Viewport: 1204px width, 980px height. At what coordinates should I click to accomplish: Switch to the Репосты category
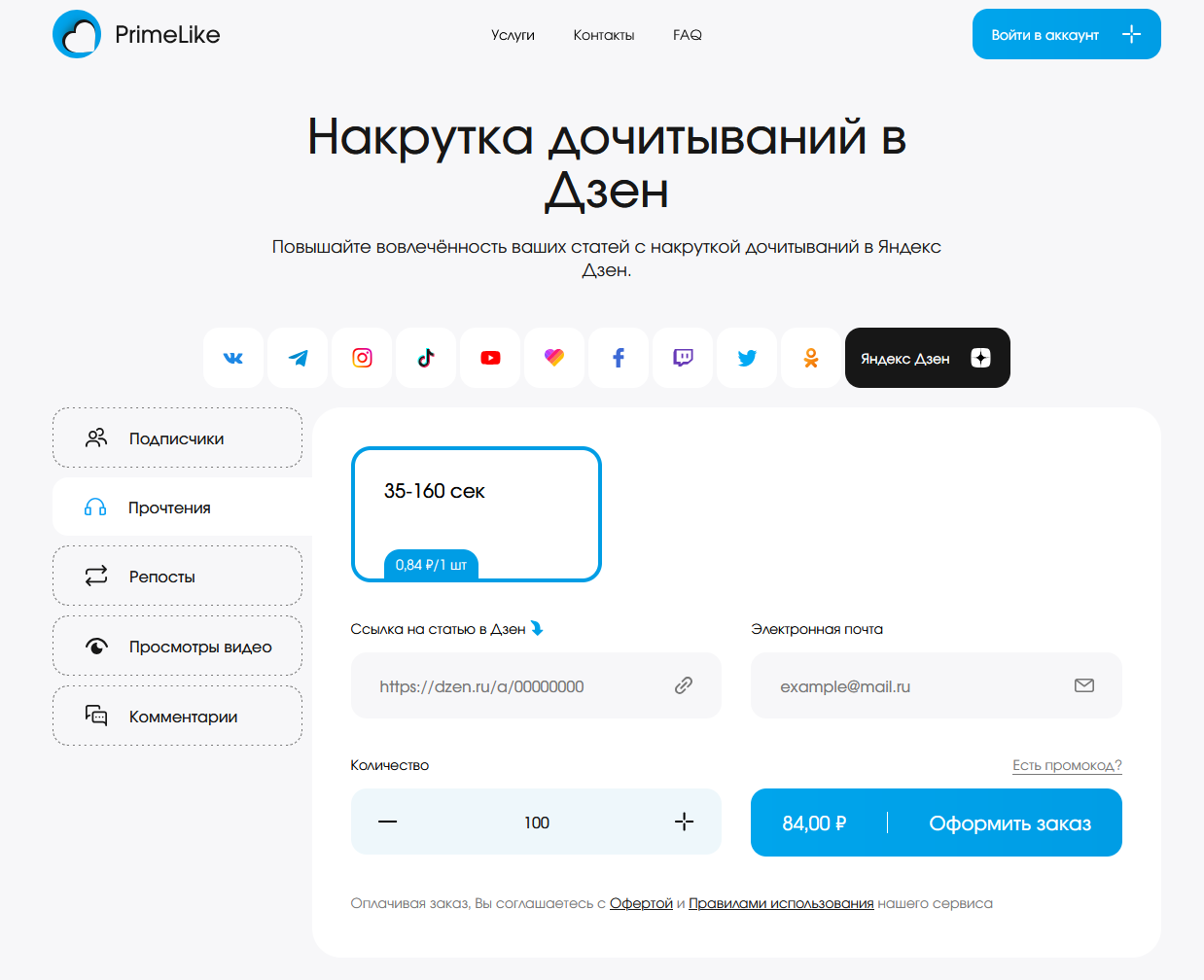pos(177,576)
